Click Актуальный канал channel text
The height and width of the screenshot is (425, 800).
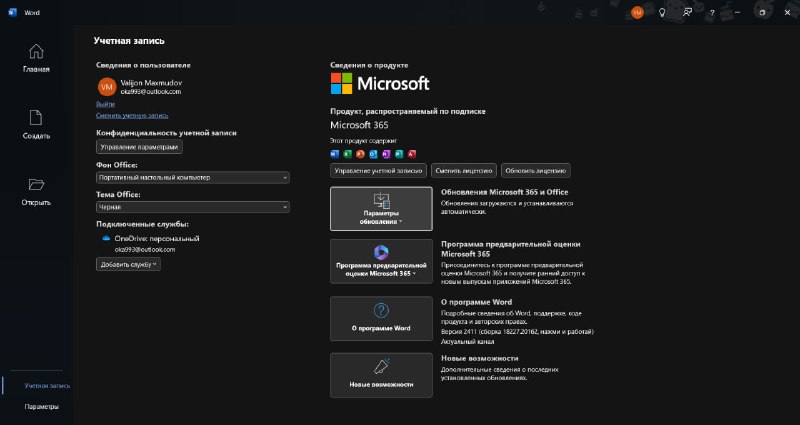pyautogui.click(x=467, y=341)
